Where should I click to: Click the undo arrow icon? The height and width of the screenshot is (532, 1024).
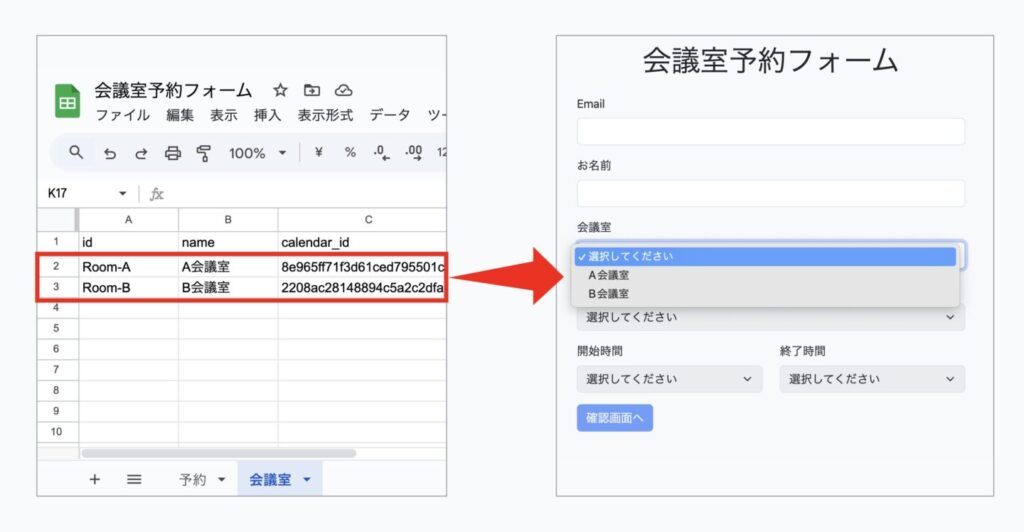110,153
